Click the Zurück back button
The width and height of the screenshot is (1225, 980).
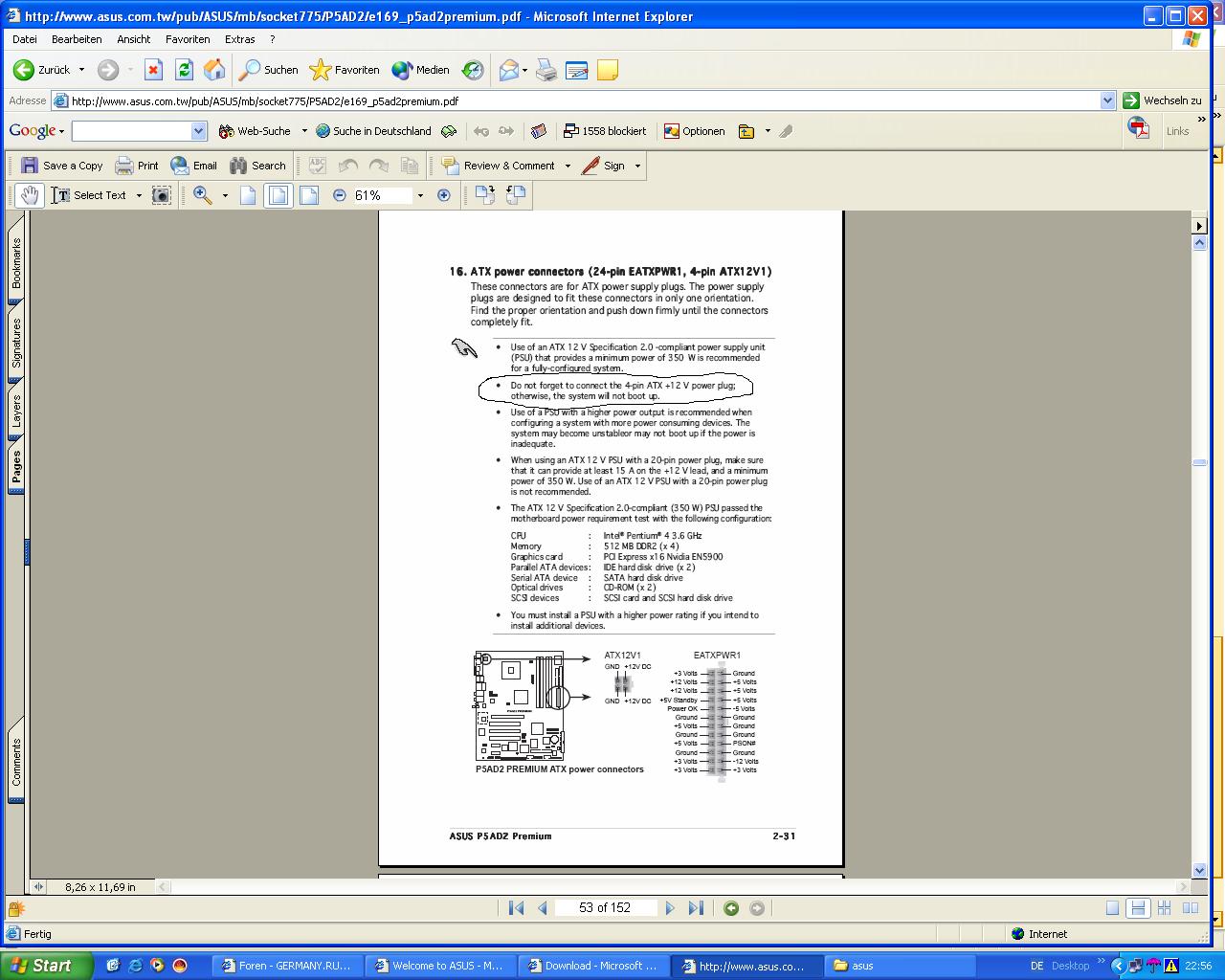tap(42, 70)
